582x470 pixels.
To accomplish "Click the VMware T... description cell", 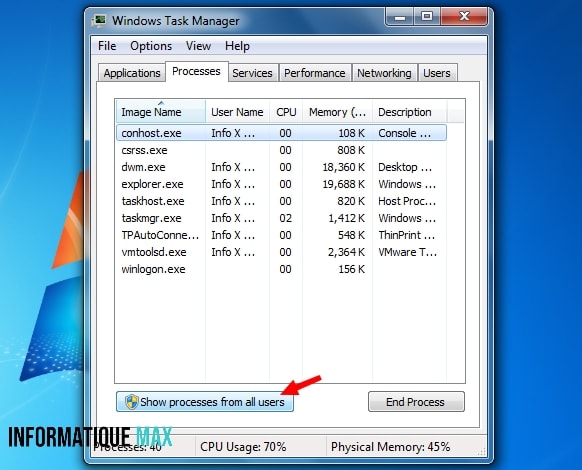I will [408, 252].
